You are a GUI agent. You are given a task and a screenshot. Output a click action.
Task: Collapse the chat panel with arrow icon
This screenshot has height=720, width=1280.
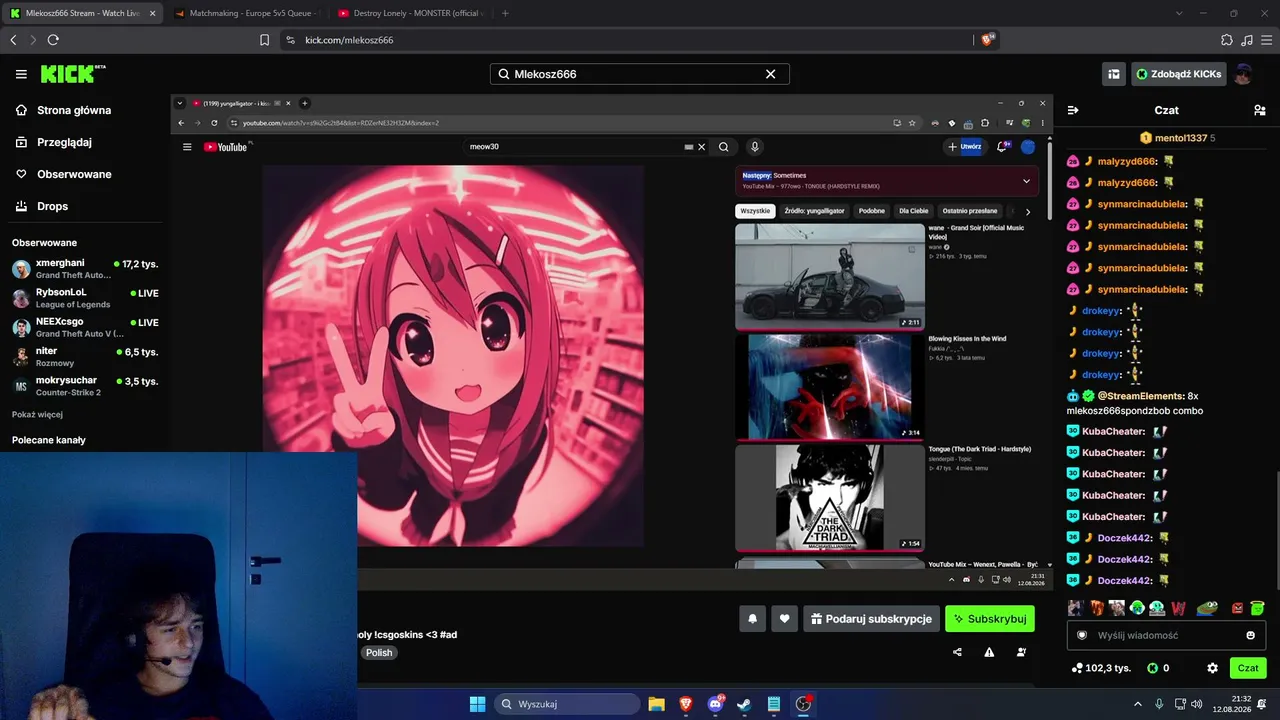[x=1073, y=110]
